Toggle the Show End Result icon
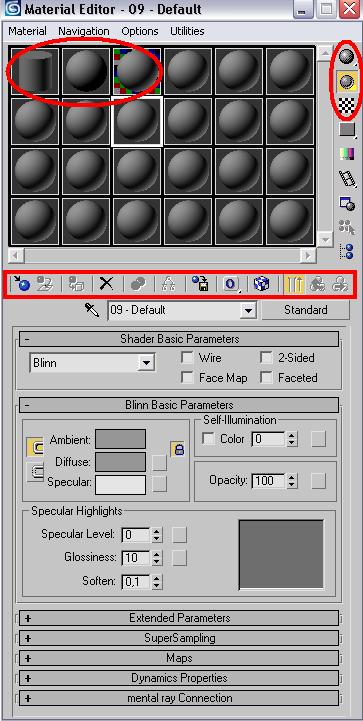The height and width of the screenshot is (721, 363). [293, 285]
